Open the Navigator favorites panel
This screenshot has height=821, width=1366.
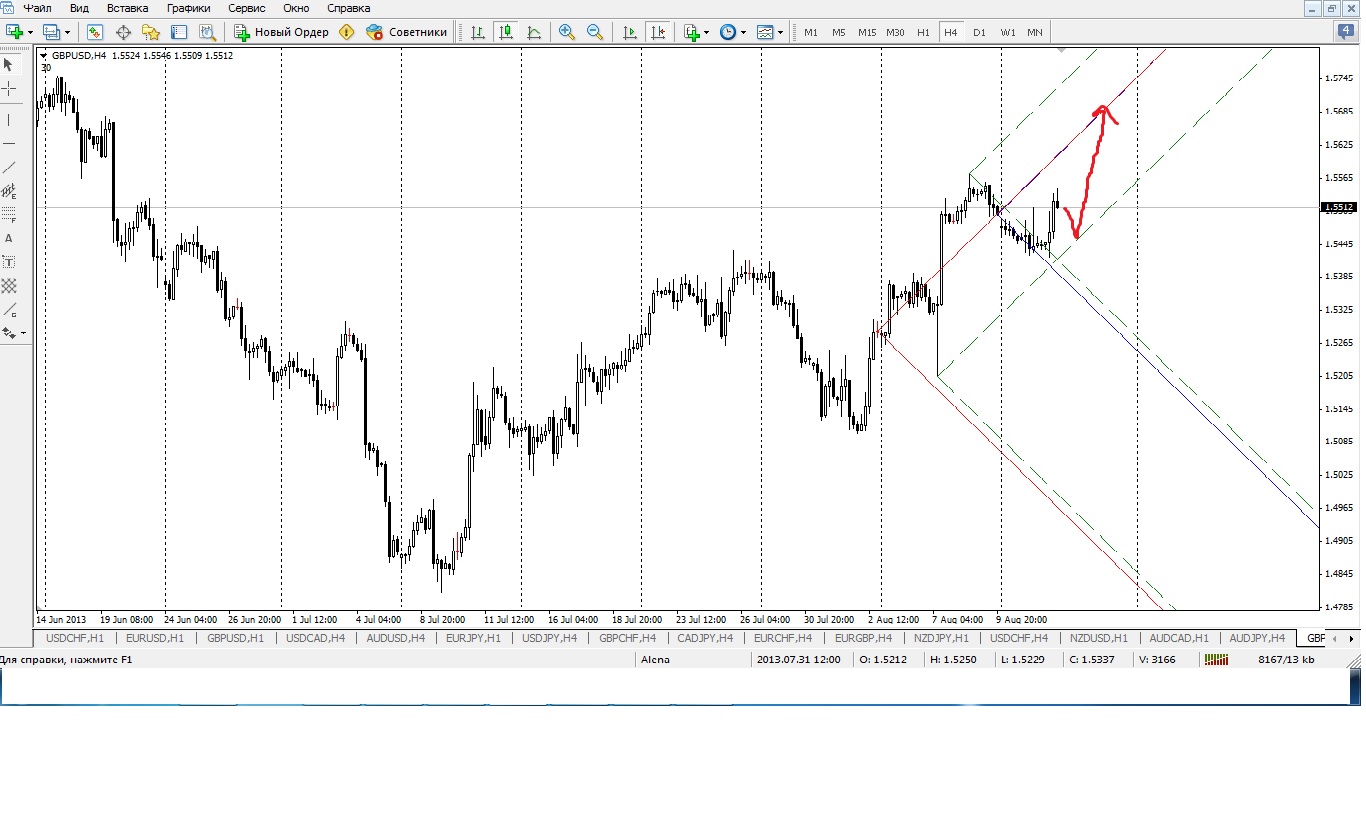point(151,32)
